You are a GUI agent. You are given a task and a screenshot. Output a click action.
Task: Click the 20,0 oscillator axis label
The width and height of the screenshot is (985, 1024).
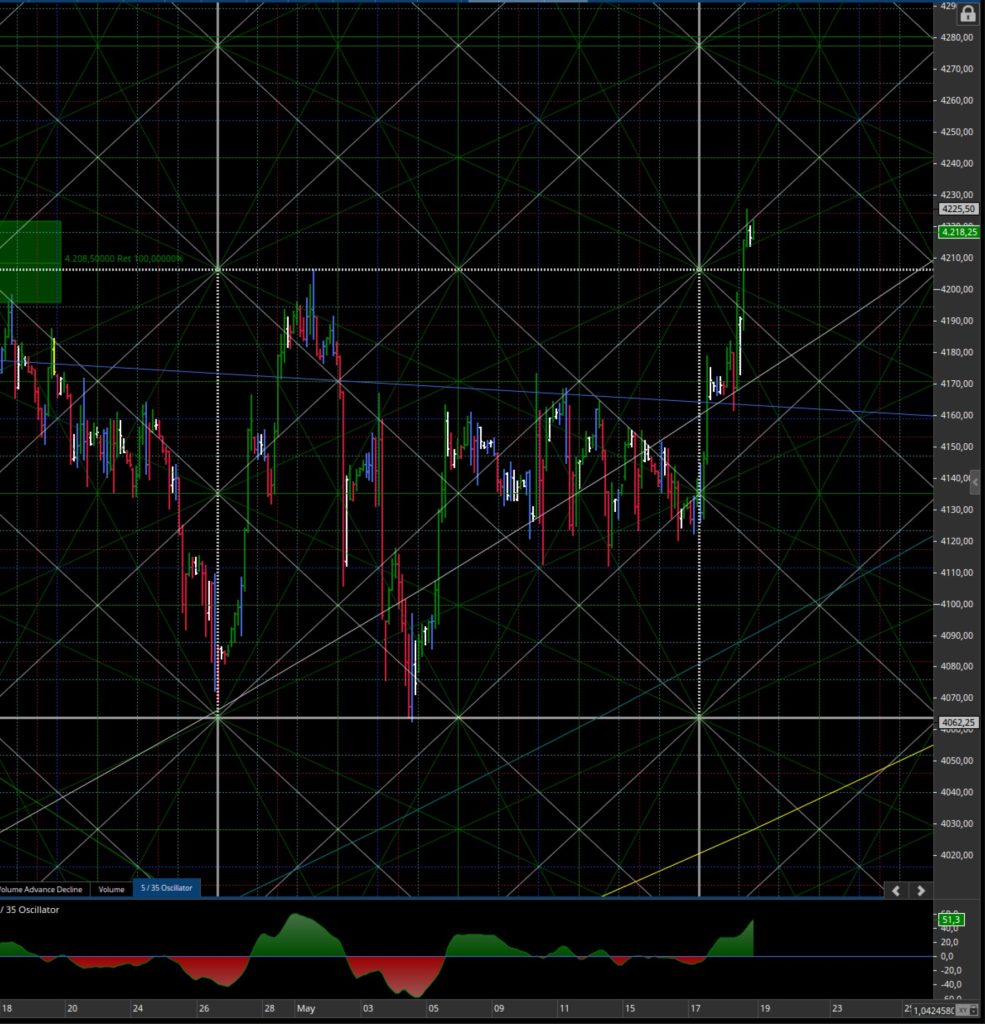(949, 942)
